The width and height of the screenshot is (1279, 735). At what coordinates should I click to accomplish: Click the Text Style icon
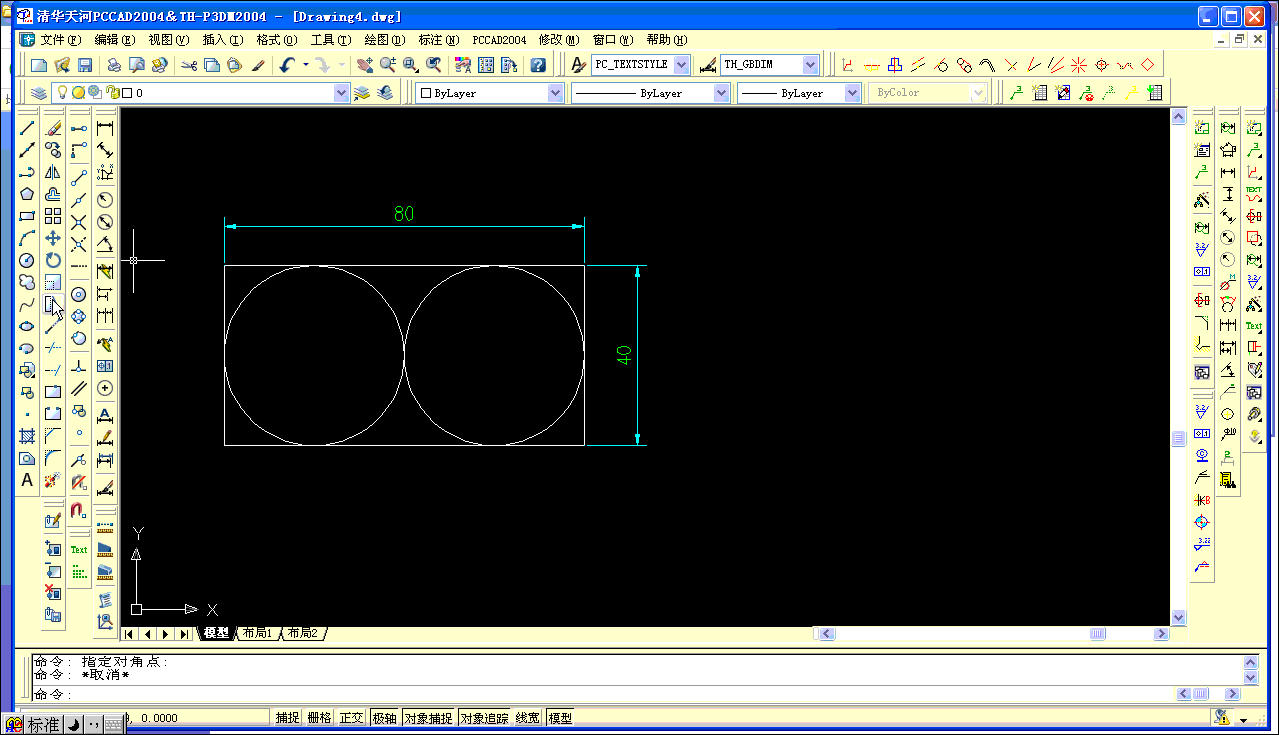click(578, 65)
